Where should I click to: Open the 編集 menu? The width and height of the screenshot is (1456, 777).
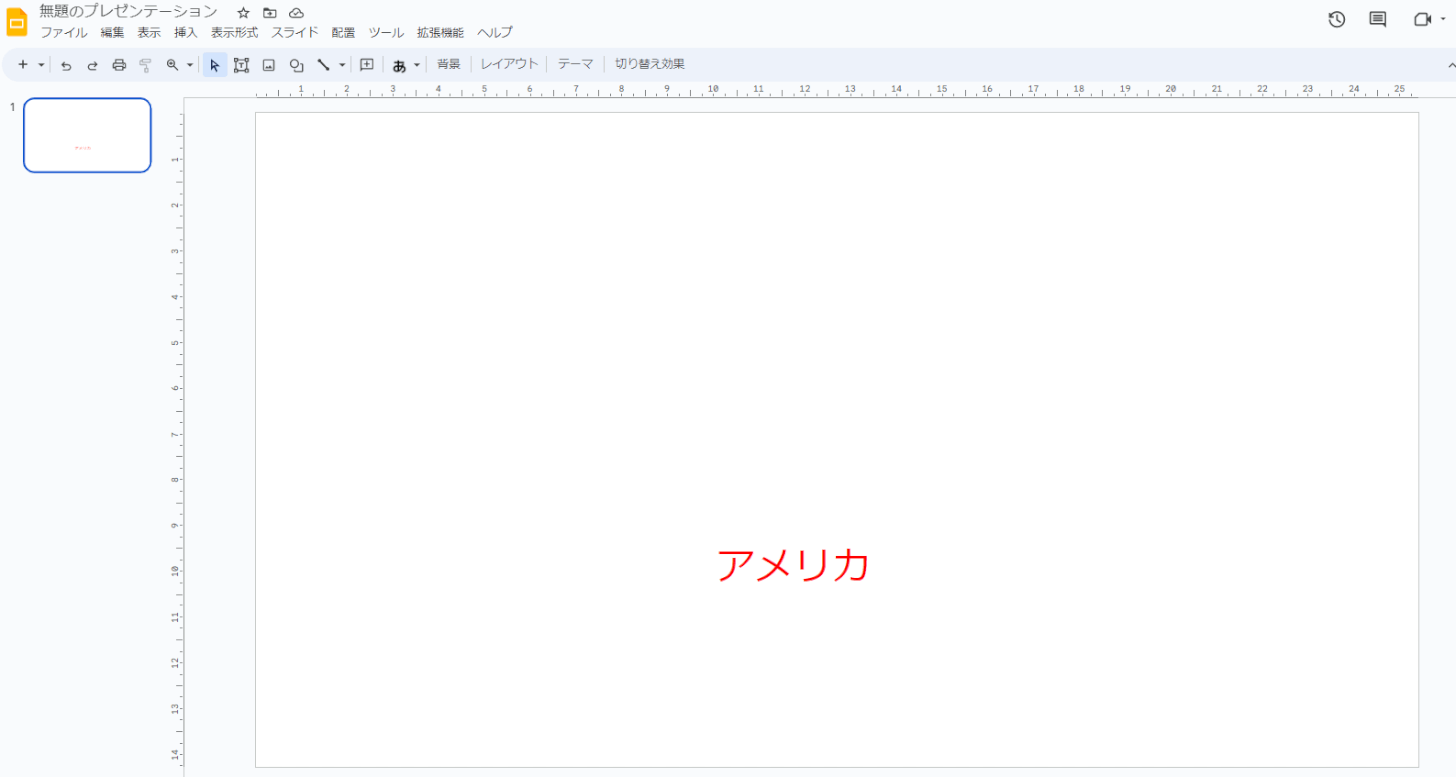(112, 33)
